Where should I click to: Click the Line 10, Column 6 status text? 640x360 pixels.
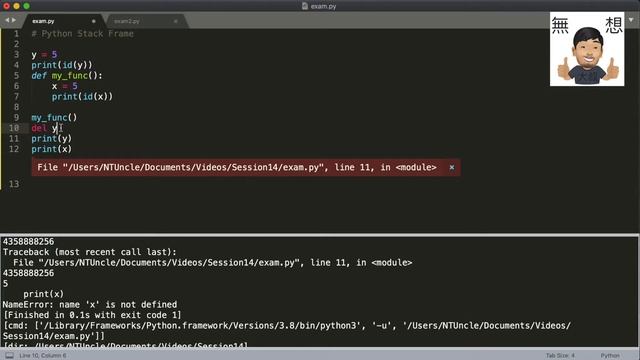click(43, 356)
